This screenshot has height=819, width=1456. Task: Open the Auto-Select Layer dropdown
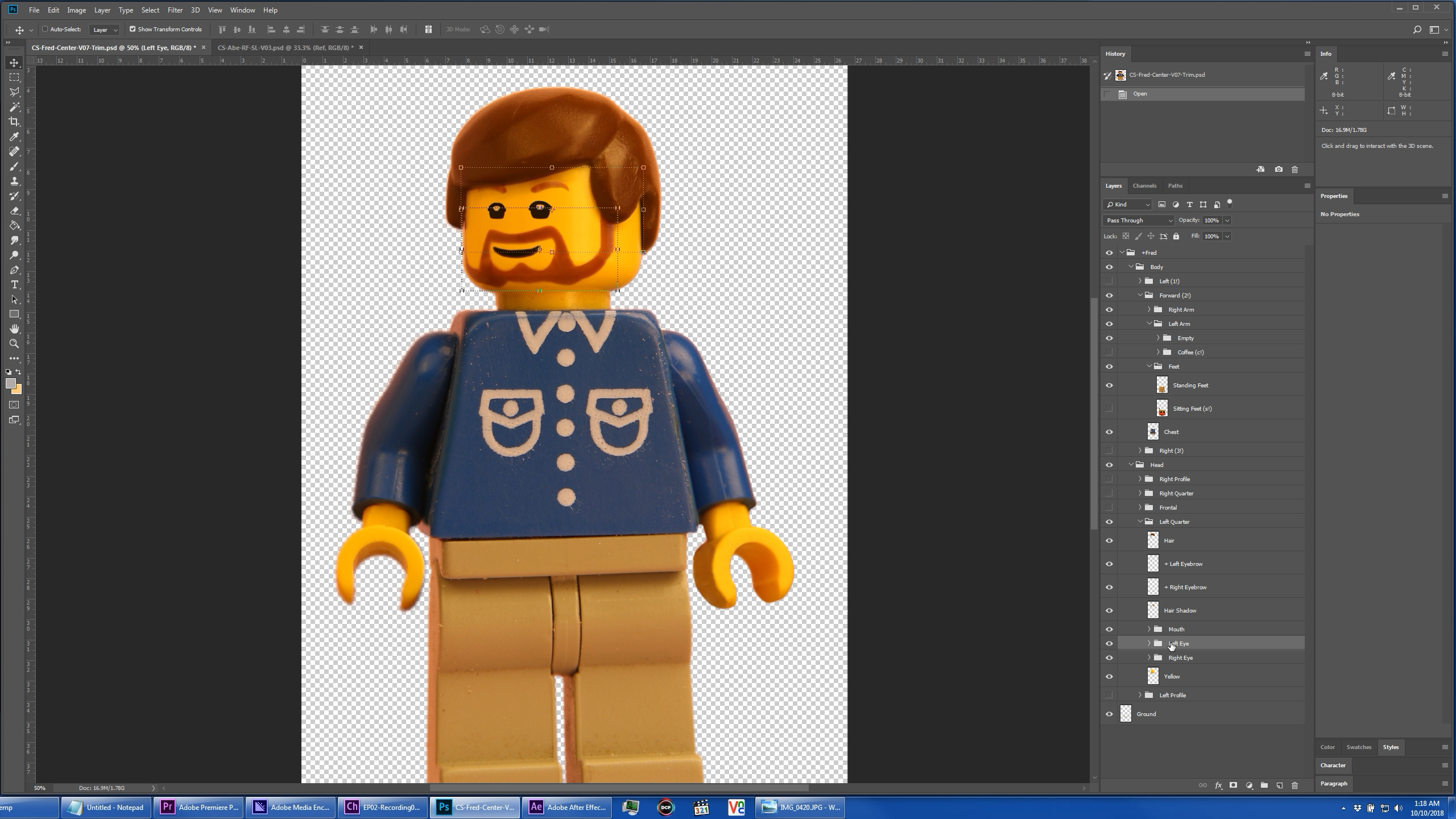coord(105,30)
